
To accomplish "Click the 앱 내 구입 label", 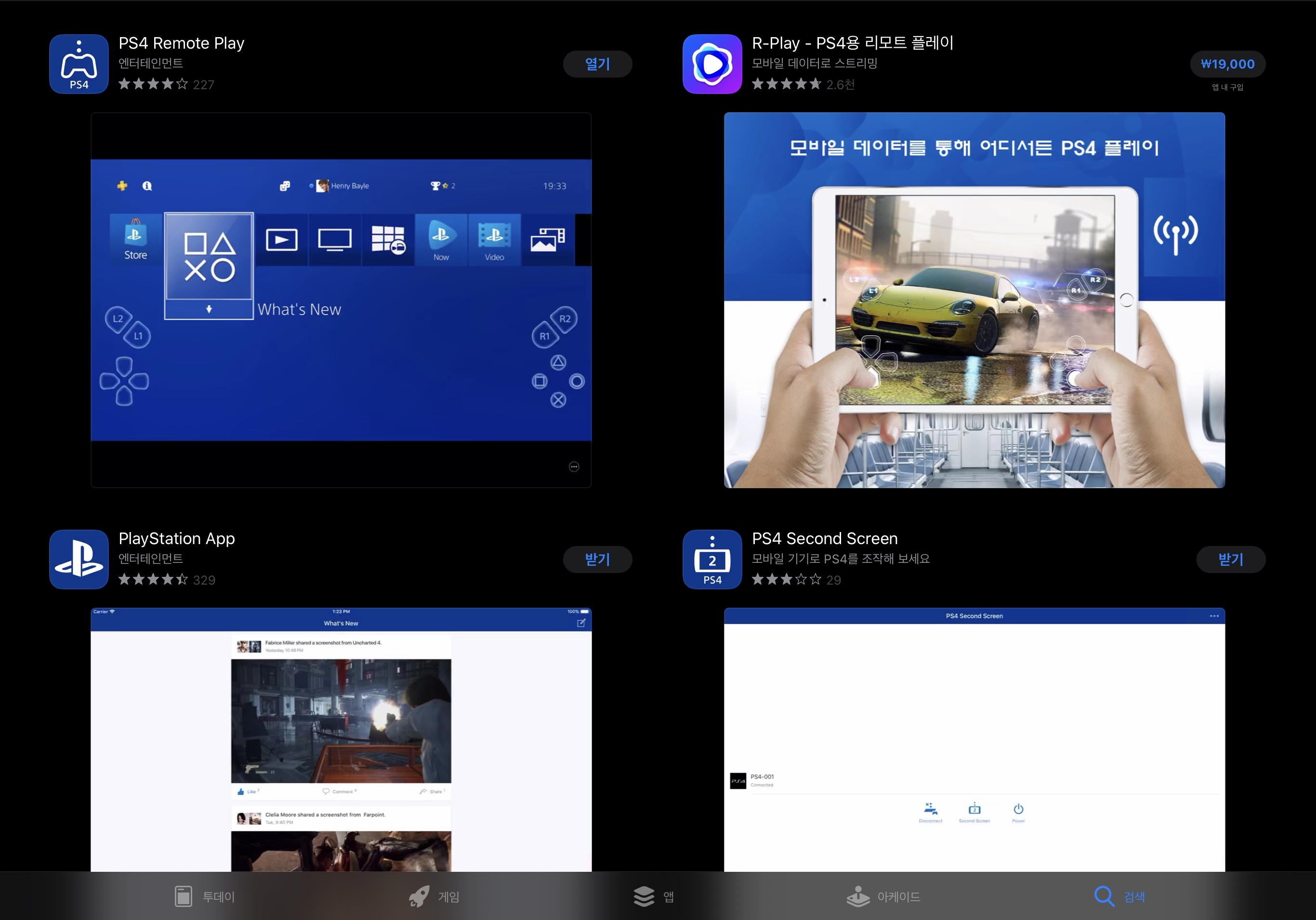I will 1228,87.
